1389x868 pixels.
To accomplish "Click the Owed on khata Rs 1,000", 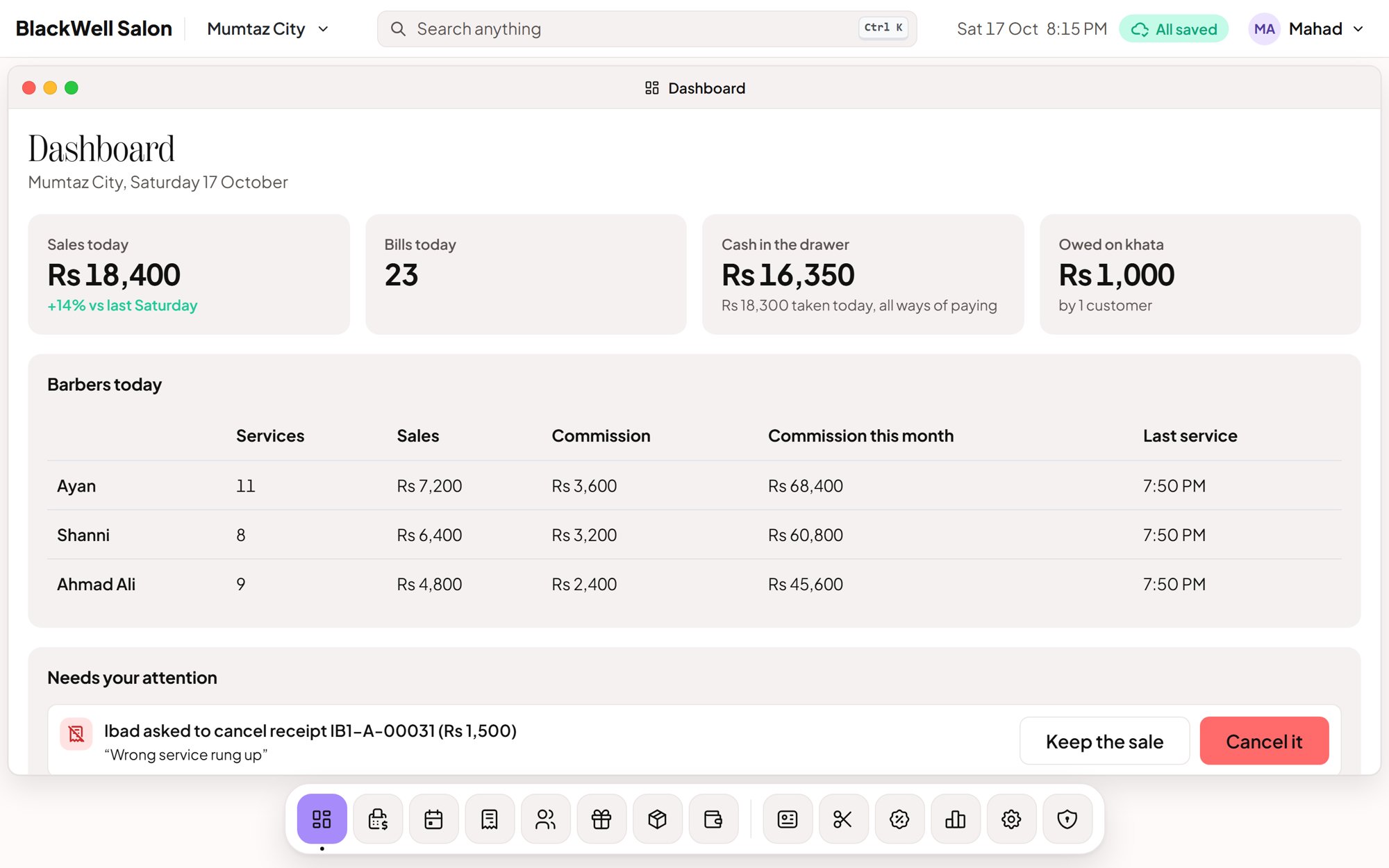I will point(1116,275).
